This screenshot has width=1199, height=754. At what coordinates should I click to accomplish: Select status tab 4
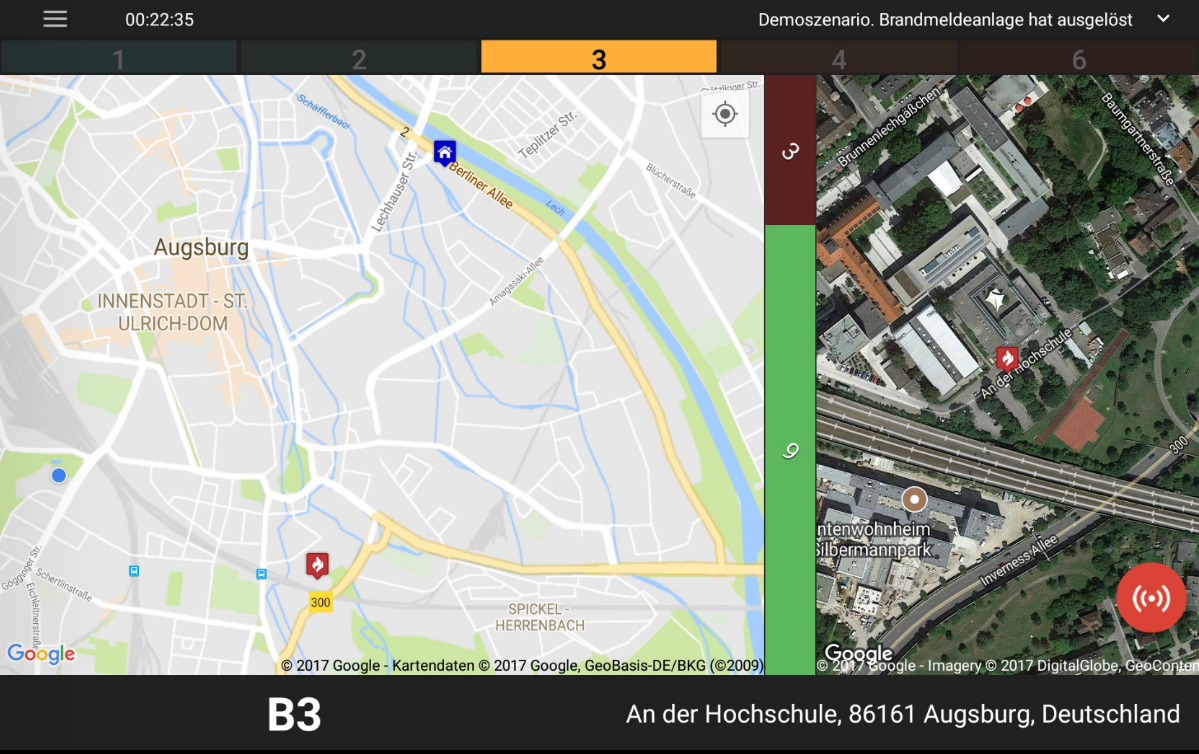click(x=838, y=58)
